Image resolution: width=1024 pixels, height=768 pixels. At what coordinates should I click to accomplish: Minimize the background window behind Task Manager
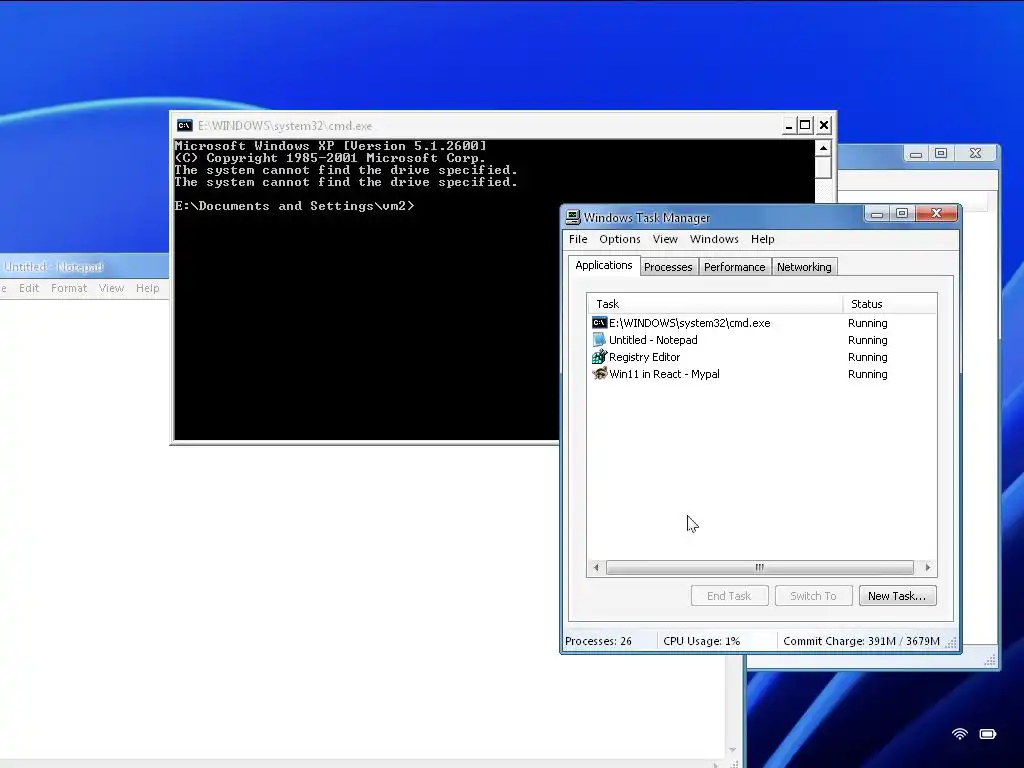(x=916, y=153)
